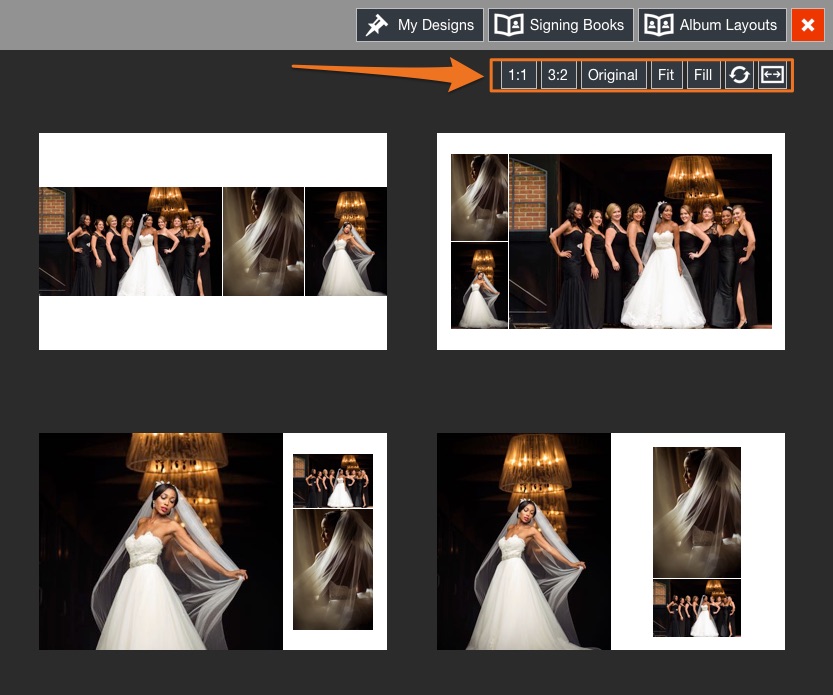Choose layout with large bridesmaids group photo

pyautogui.click(x=611, y=241)
